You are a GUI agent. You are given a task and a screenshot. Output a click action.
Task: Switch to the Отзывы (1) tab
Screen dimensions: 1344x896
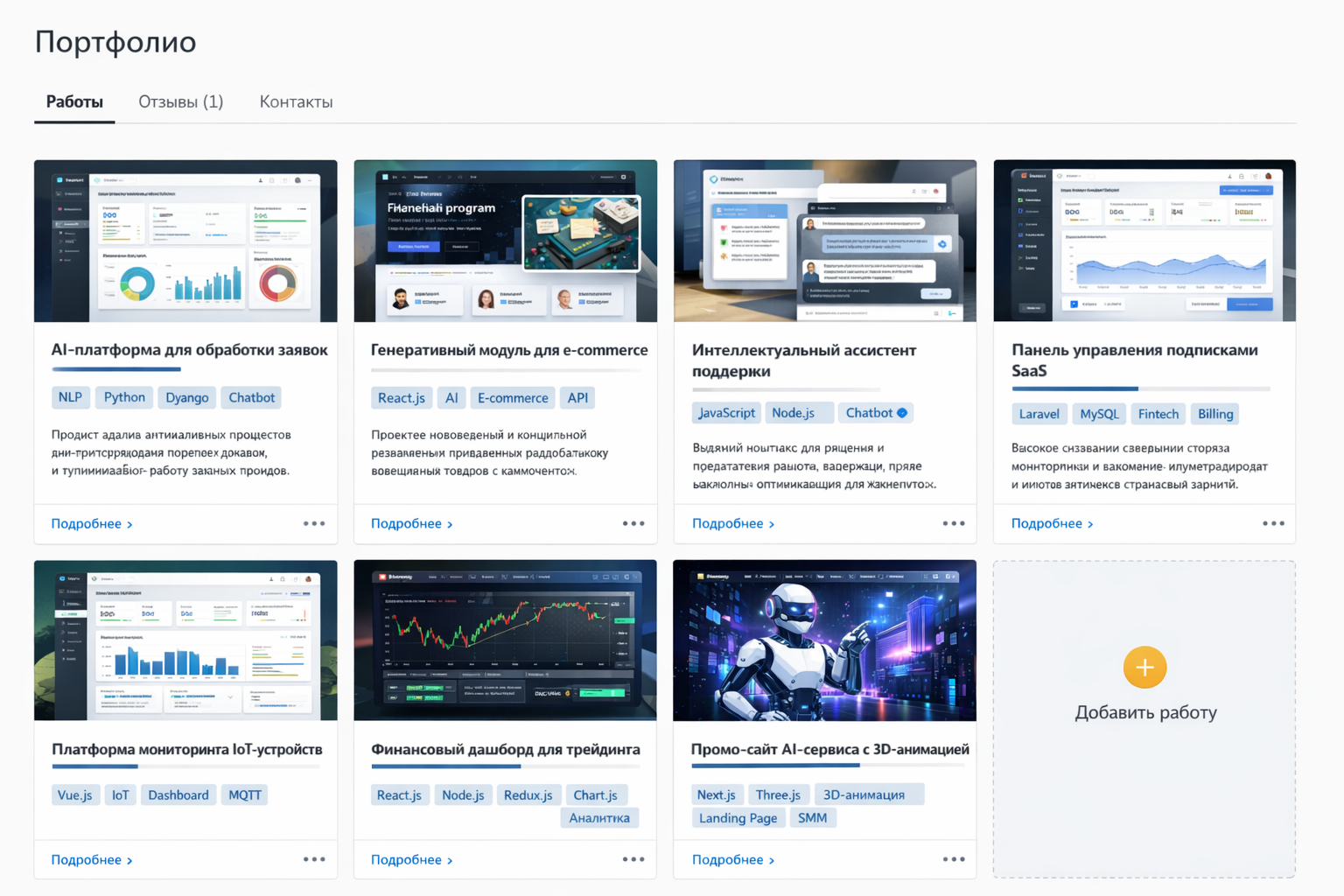181,101
